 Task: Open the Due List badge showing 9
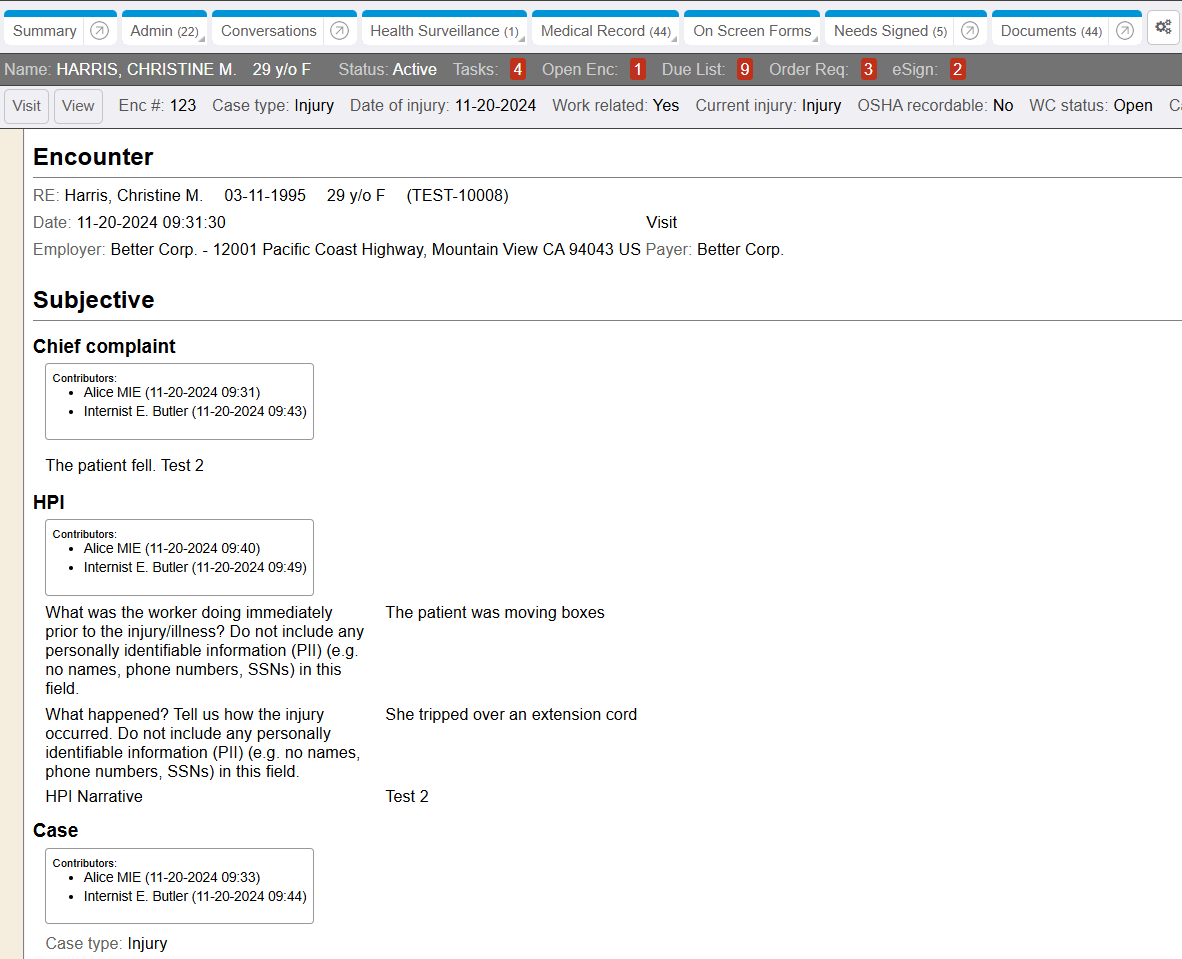[744, 70]
